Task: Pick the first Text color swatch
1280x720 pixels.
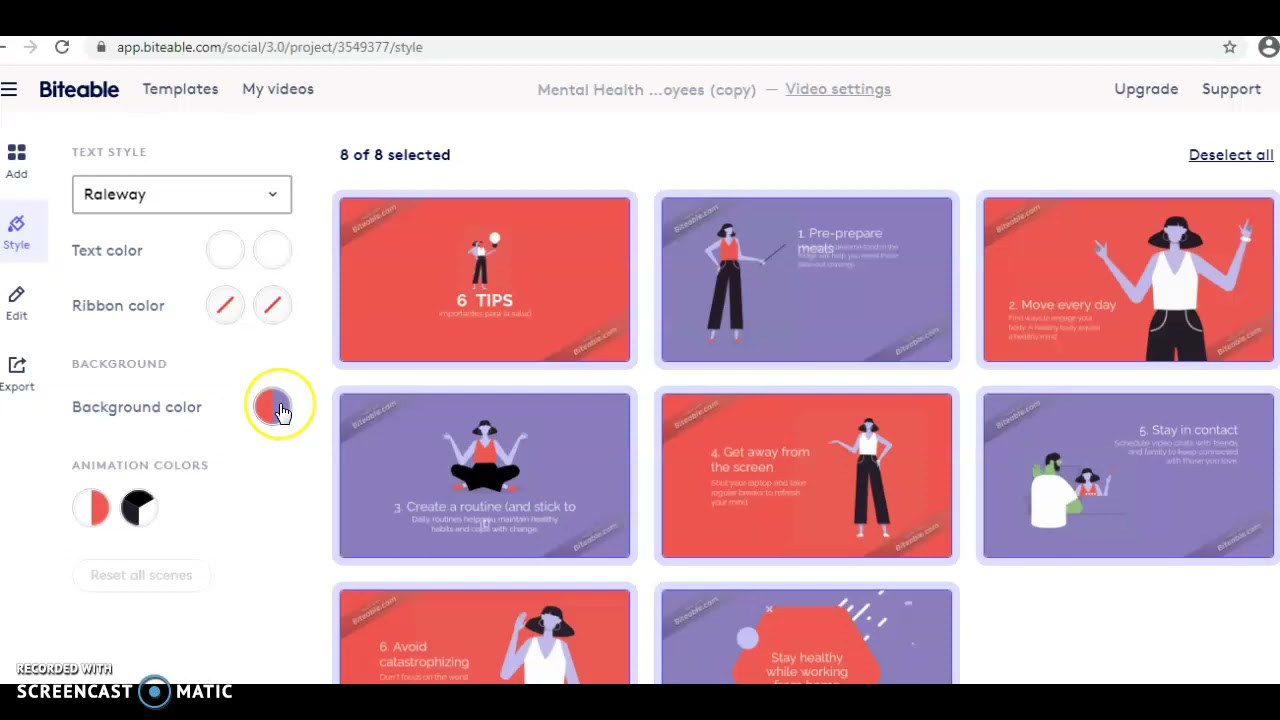Action: (x=225, y=250)
